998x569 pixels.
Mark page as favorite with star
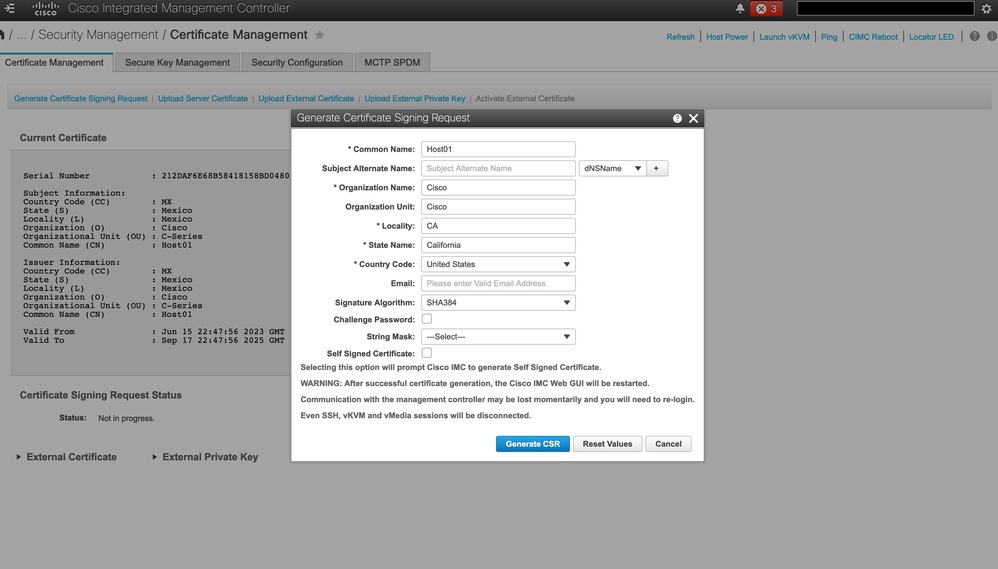[320, 35]
